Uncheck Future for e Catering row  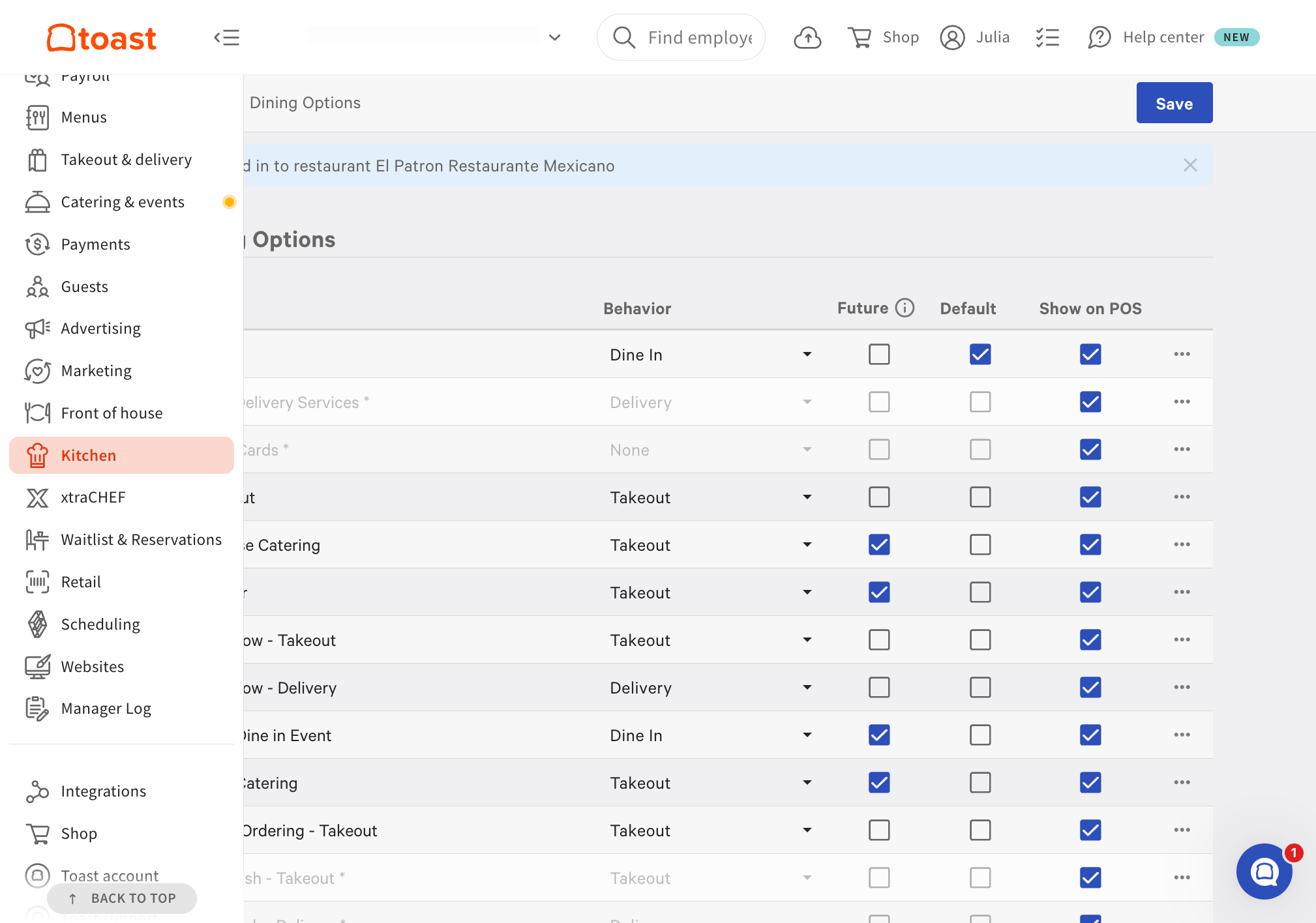[x=879, y=544]
